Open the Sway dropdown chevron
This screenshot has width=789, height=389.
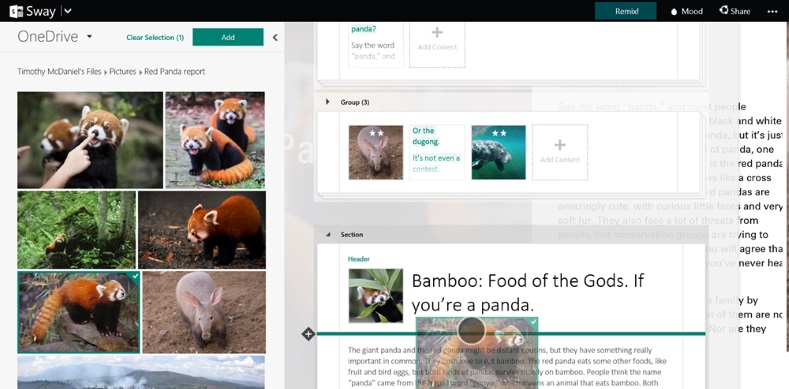(68, 11)
